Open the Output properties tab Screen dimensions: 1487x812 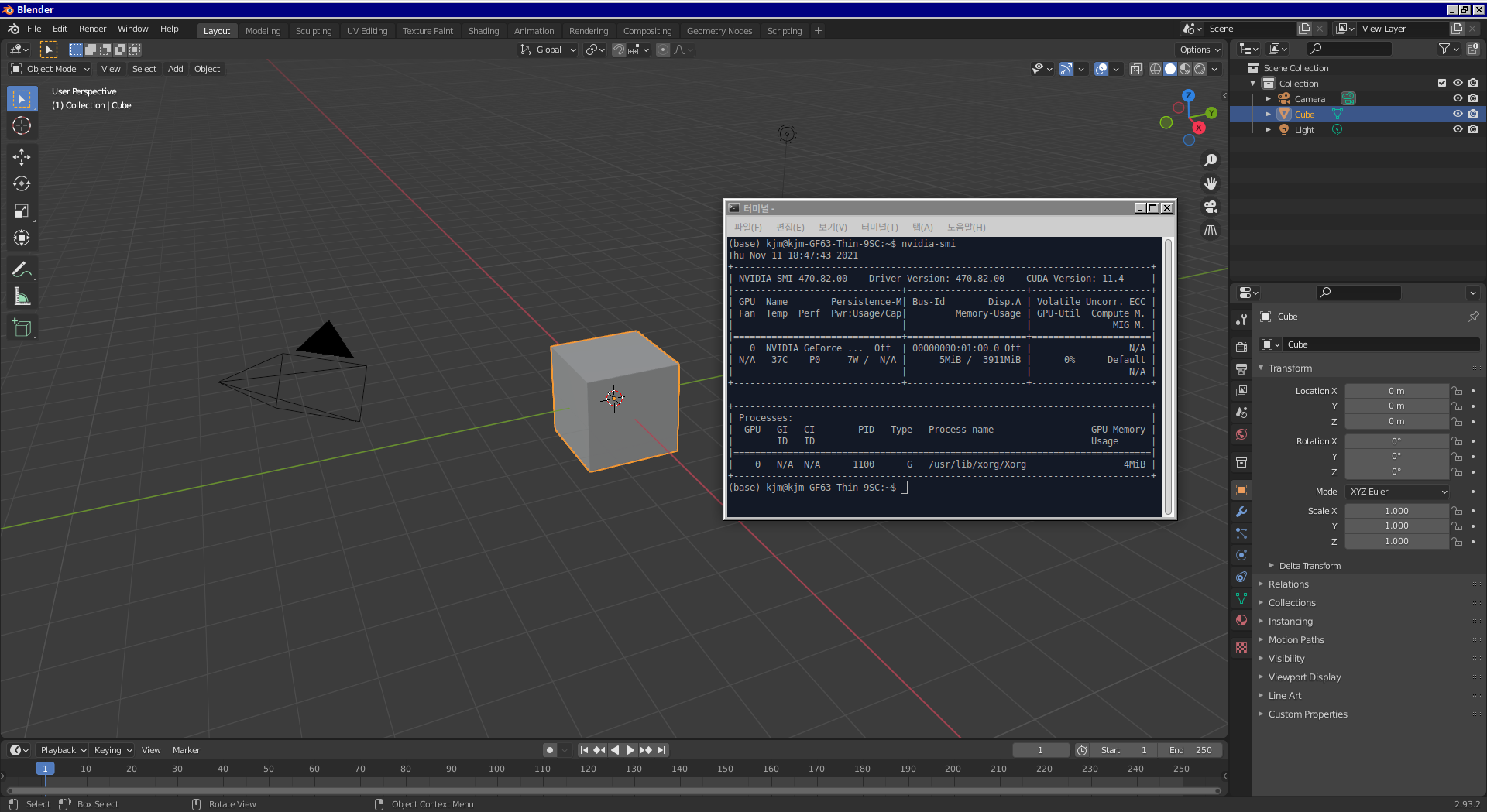[1241, 368]
